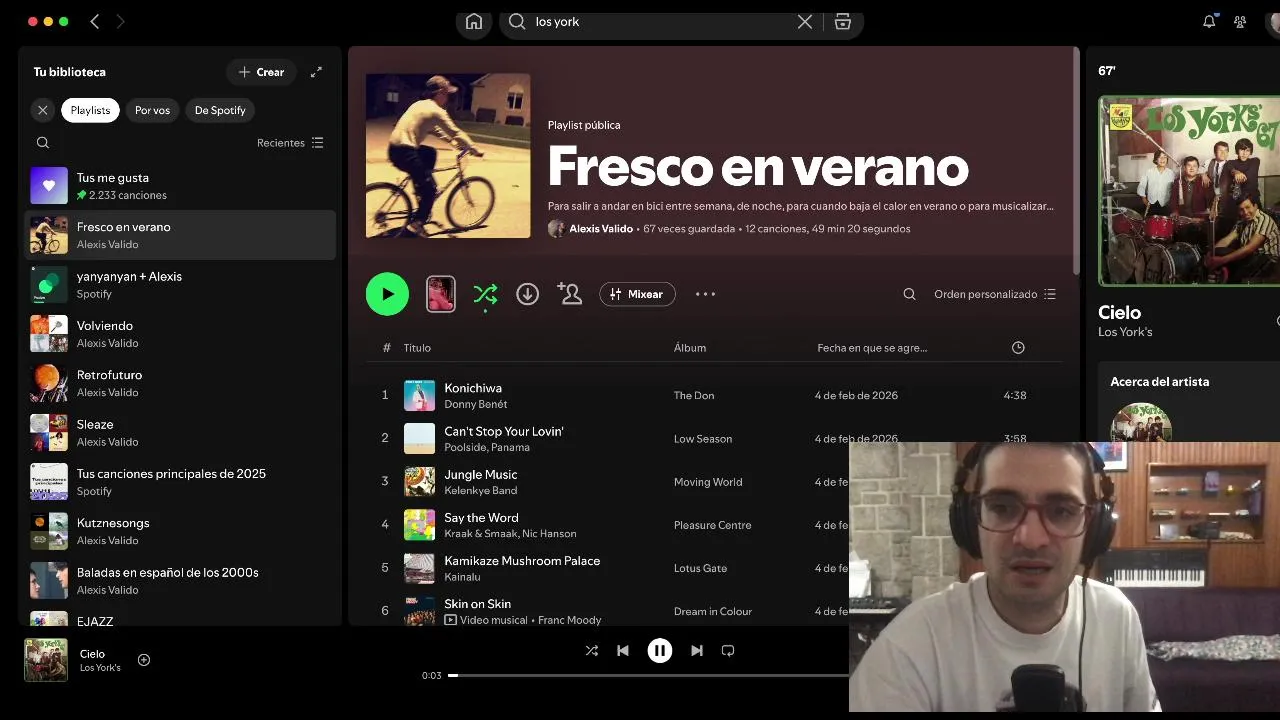Invite collaborators with person-plus icon

[570, 294]
